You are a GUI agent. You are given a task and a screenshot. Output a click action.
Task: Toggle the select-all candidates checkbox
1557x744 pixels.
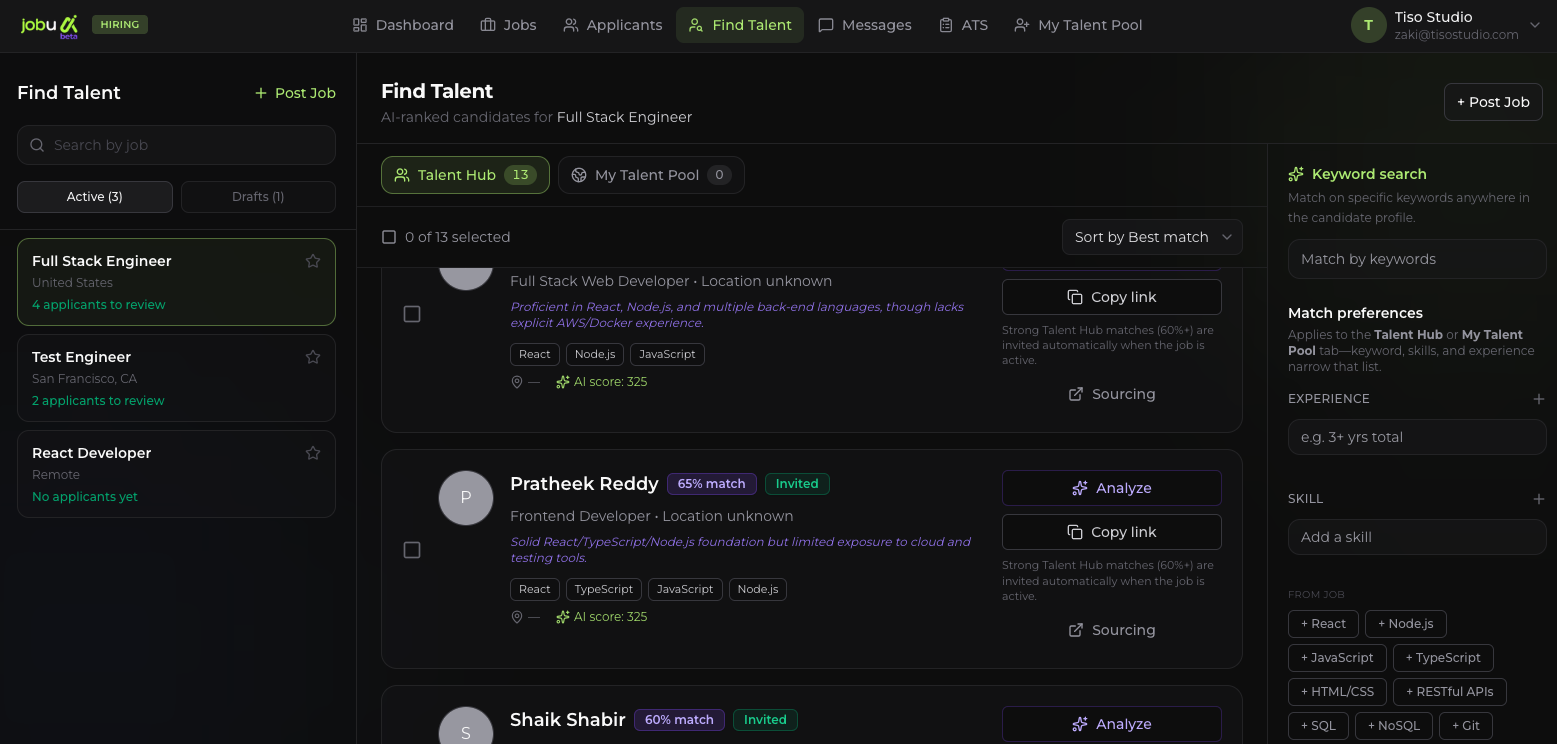(x=390, y=237)
